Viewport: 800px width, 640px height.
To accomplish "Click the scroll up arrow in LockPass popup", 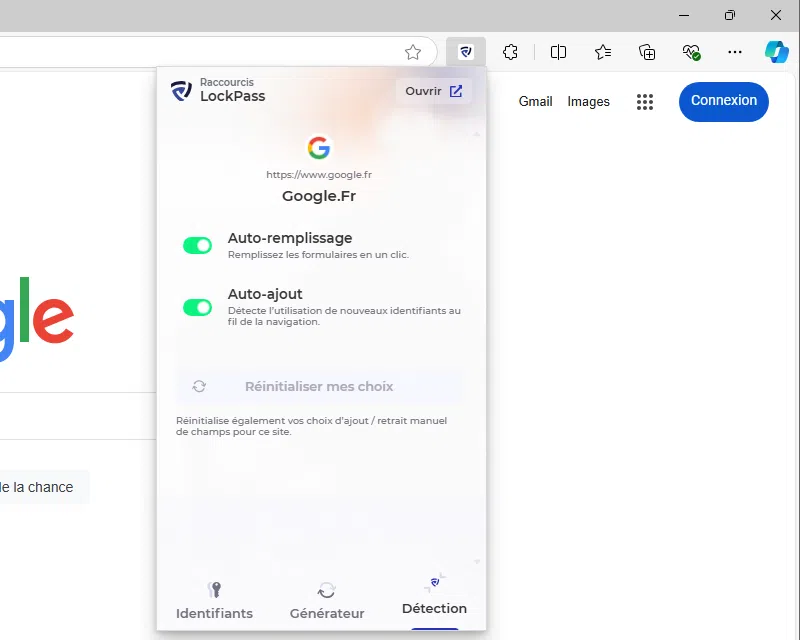I will tap(477, 134).
